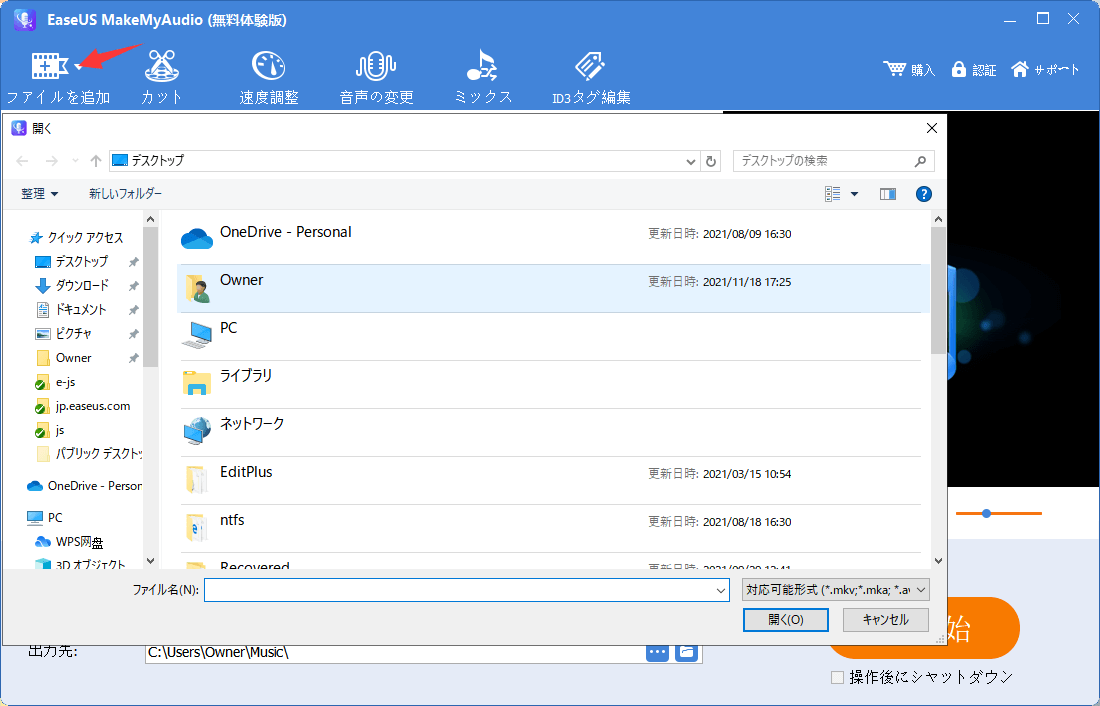
Task: Open the ミックス mix tool
Action: tap(483, 77)
